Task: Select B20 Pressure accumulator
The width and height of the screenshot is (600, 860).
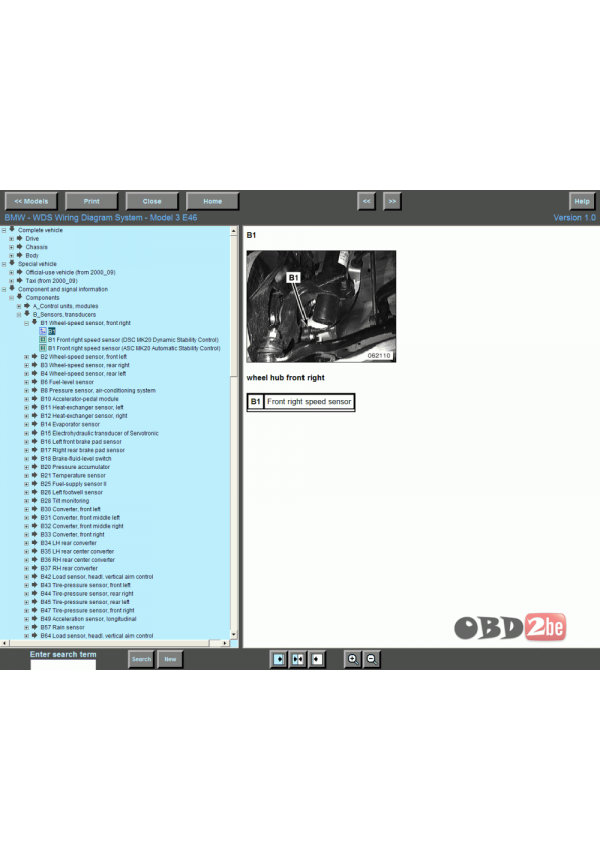Action: tap(75, 467)
